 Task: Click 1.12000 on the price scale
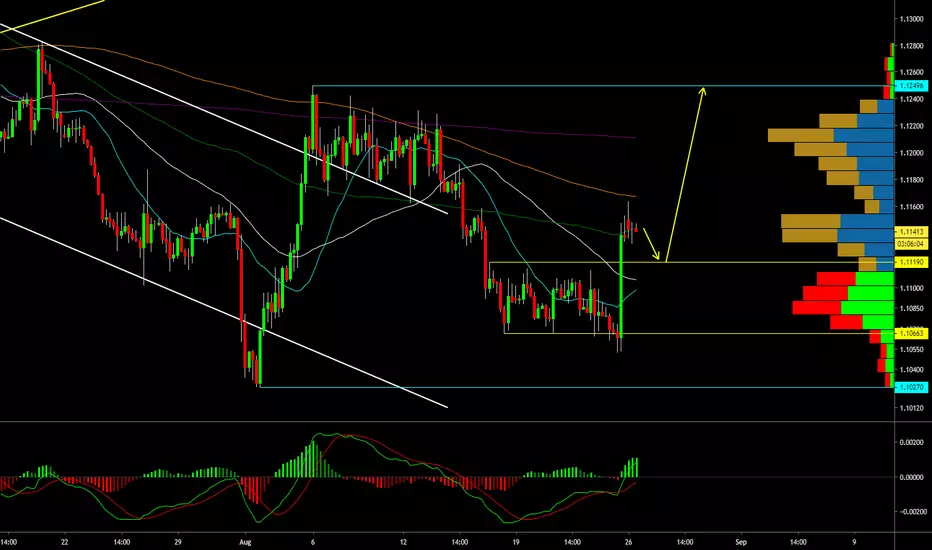coord(912,153)
